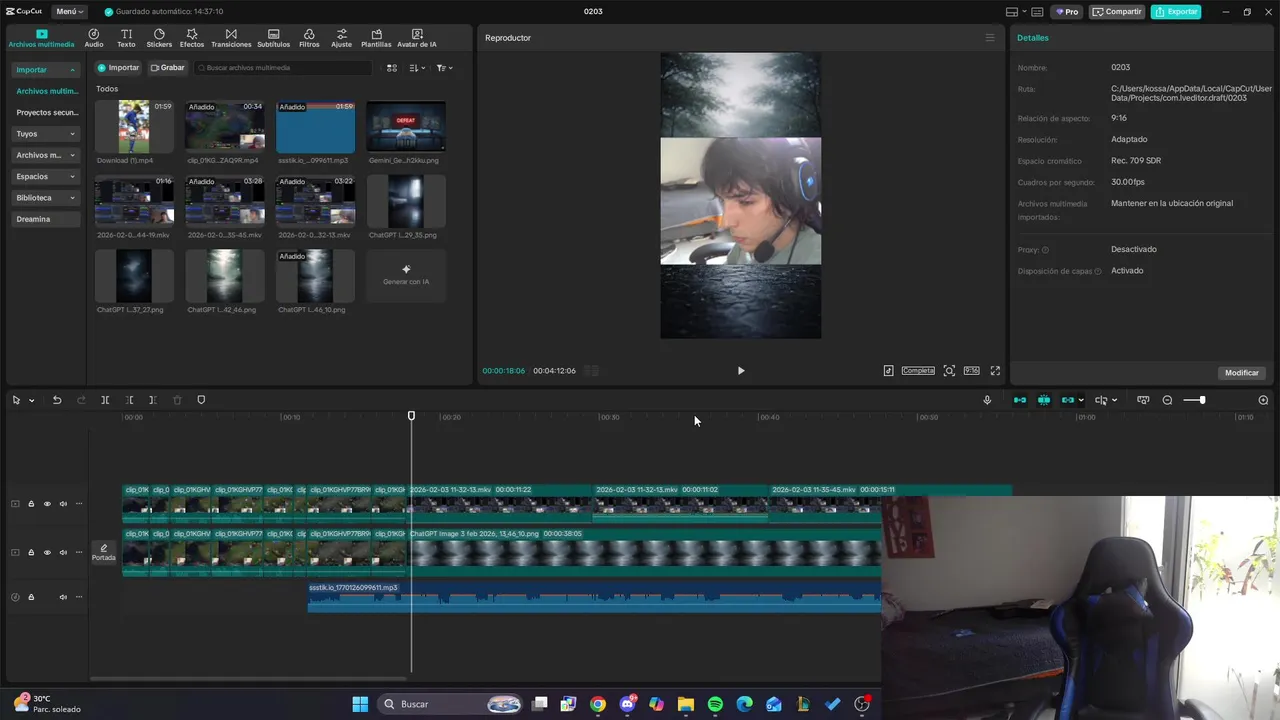Play the preview video

coord(741,370)
